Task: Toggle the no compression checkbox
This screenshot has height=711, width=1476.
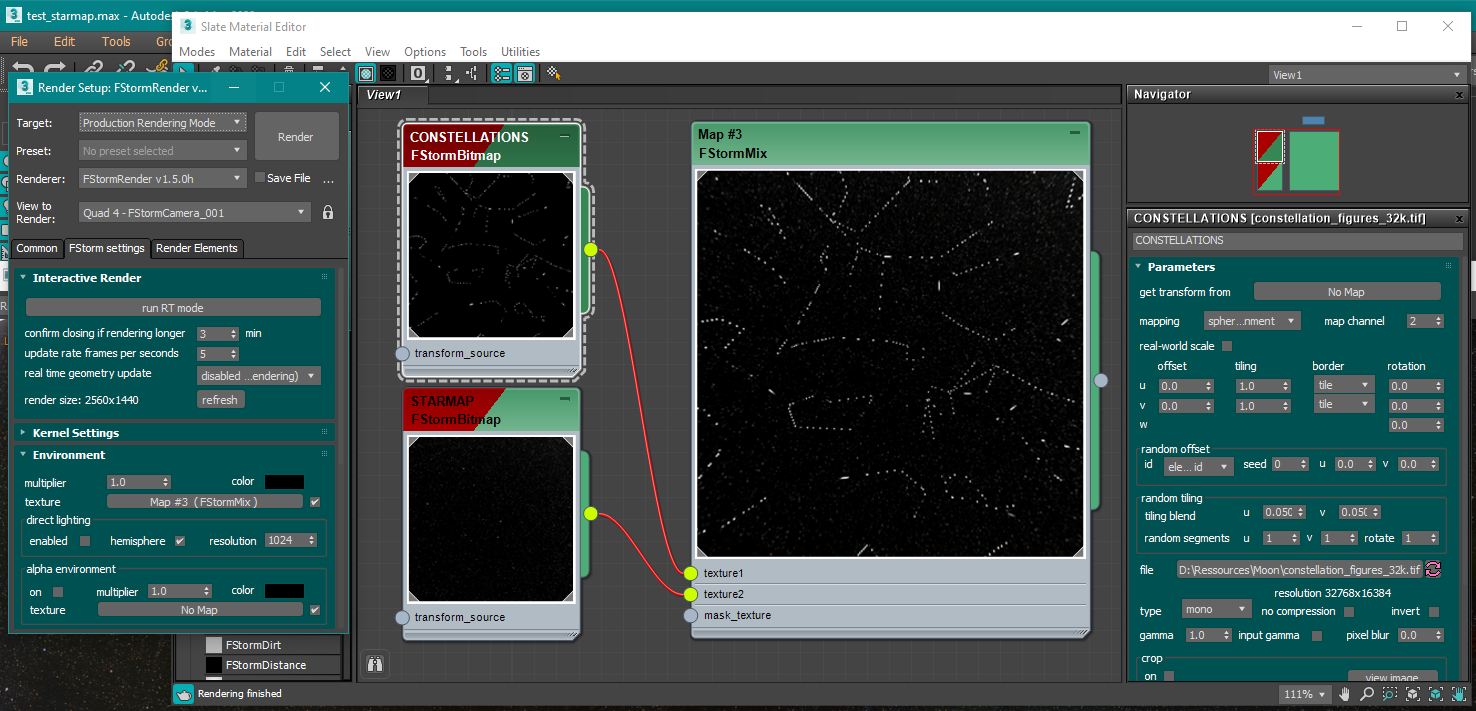Action: tap(1349, 611)
